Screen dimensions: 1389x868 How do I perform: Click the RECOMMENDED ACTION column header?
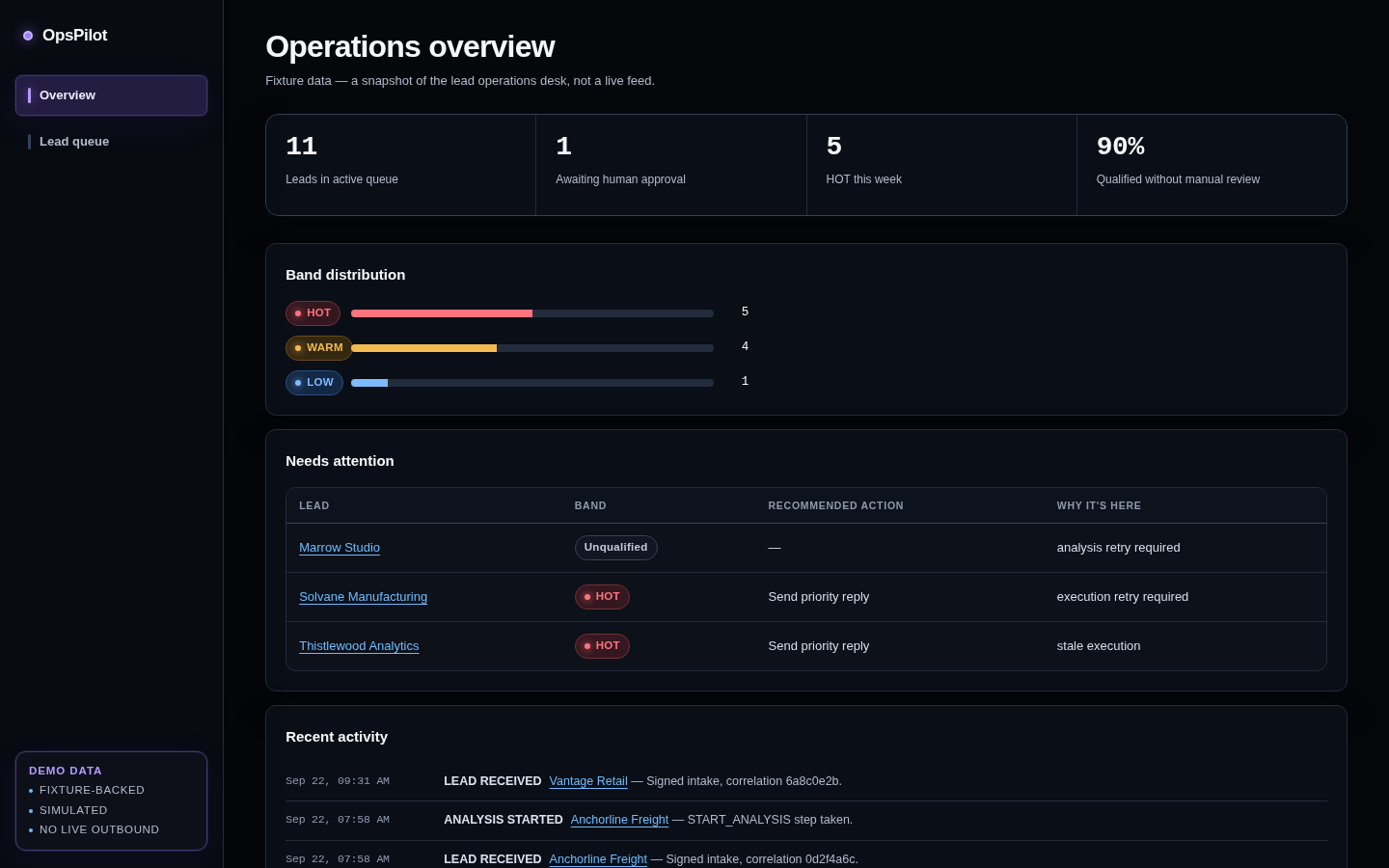tap(835, 506)
